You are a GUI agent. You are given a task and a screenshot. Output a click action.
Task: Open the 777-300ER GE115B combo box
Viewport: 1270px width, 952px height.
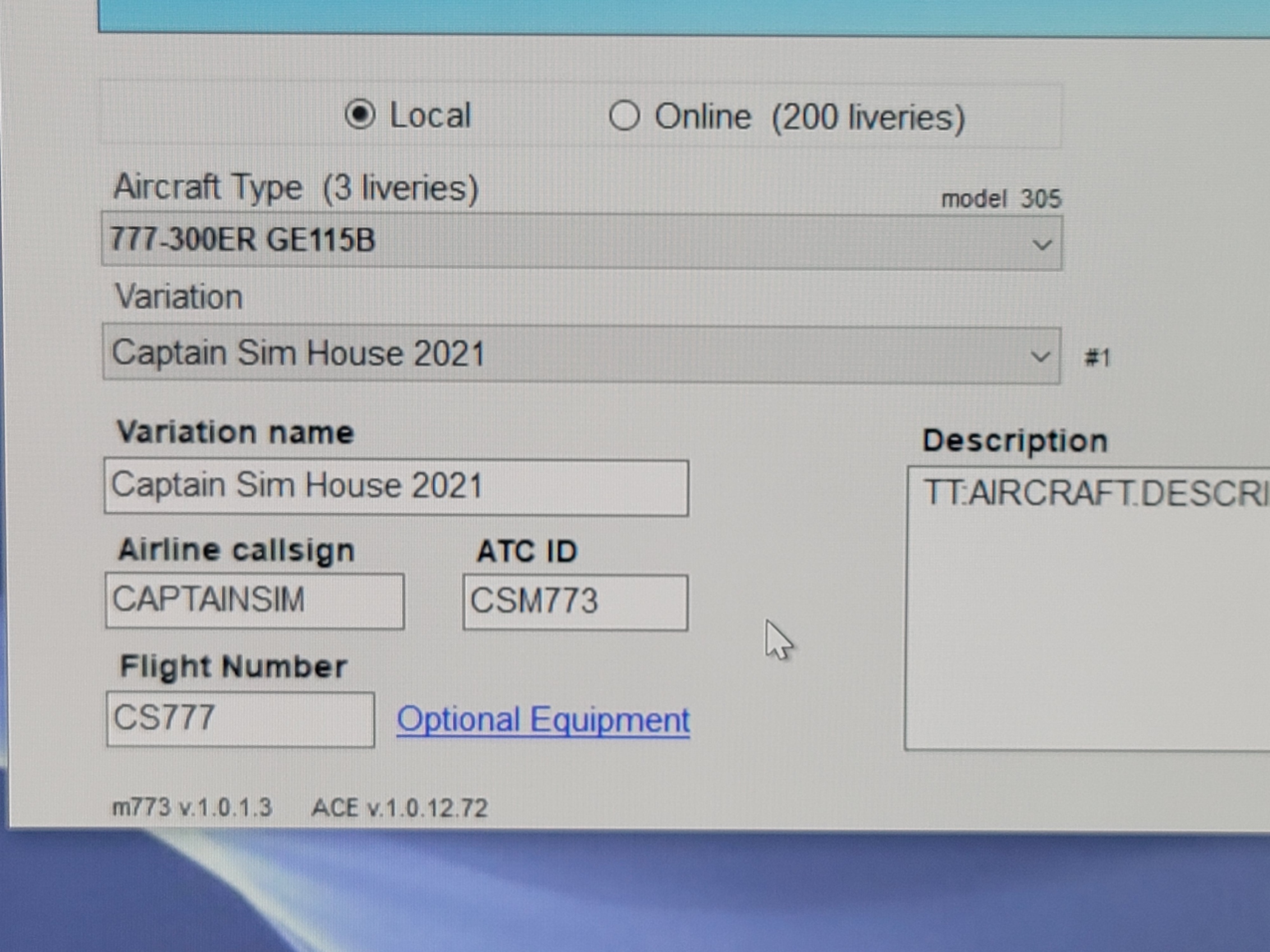pos(574,241)
